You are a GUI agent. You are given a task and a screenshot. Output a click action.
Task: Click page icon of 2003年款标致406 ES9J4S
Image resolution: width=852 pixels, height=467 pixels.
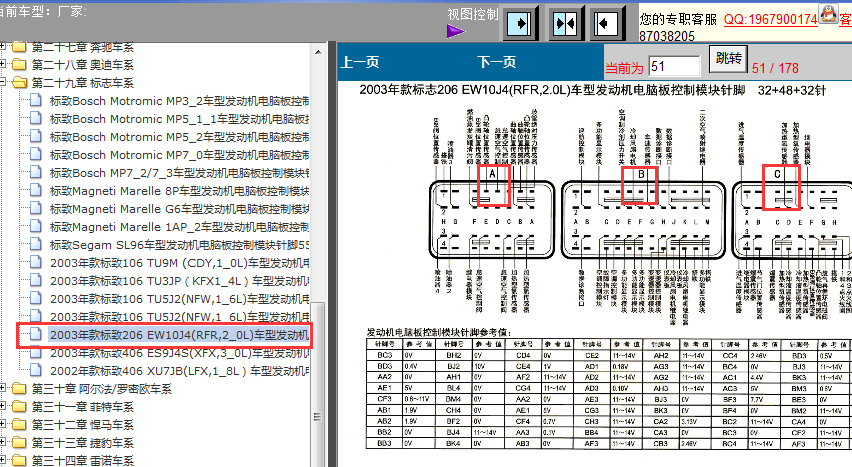36,352
